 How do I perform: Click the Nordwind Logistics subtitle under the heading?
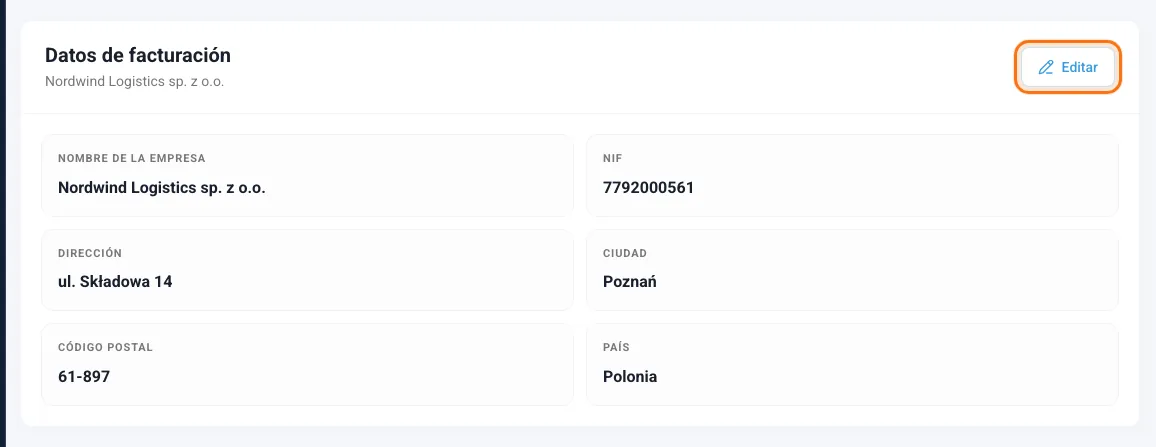pyautogui.click(x=134, y=82)
